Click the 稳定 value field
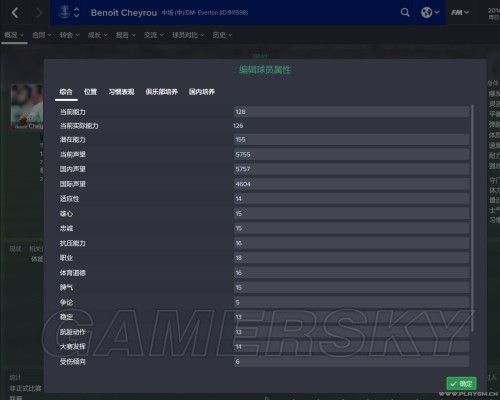Screen dimensions: 500x400 pos(351,317)
